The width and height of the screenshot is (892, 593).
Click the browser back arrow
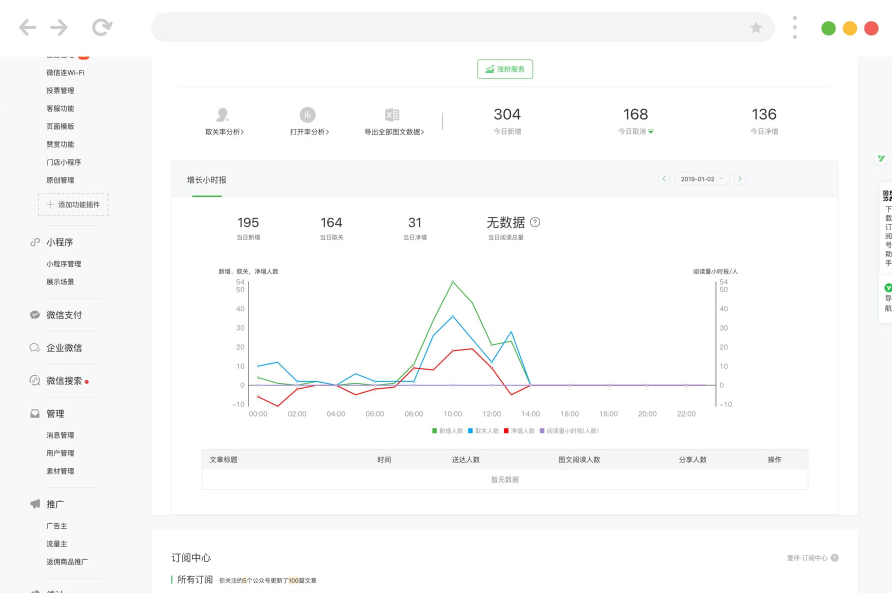click(x=27, y=28)
